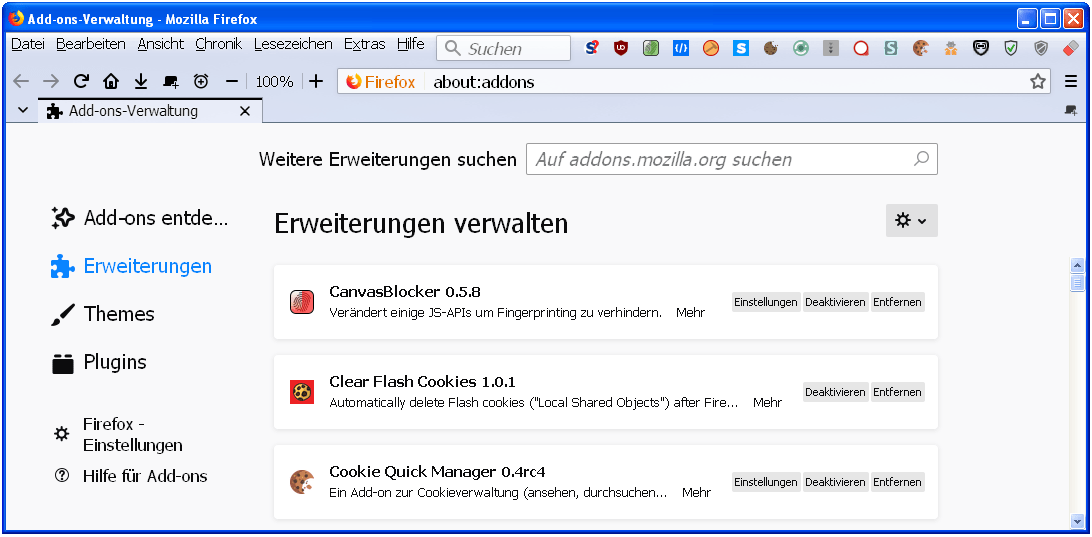
Task: Open the uBlock Origin shield icon
Action: pyautogui.click(x=621, y=48)
